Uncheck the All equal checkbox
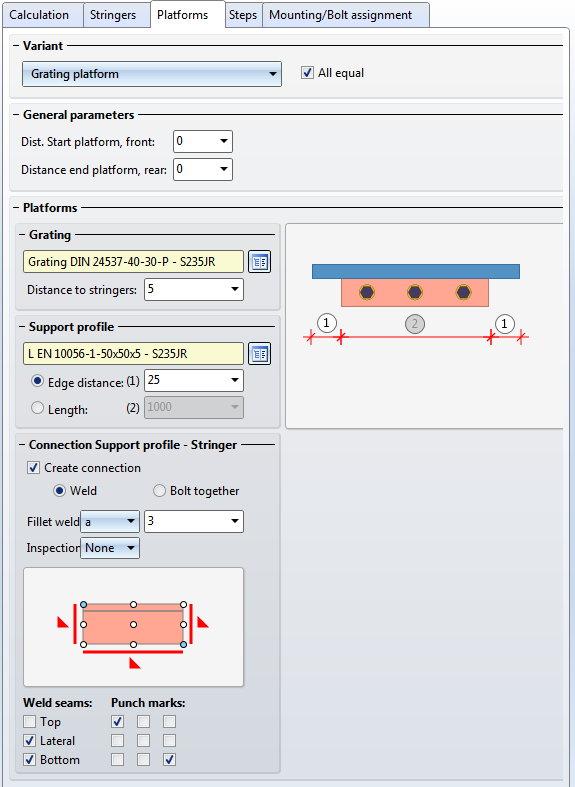 pyautogui.click(x=307, y=73)
